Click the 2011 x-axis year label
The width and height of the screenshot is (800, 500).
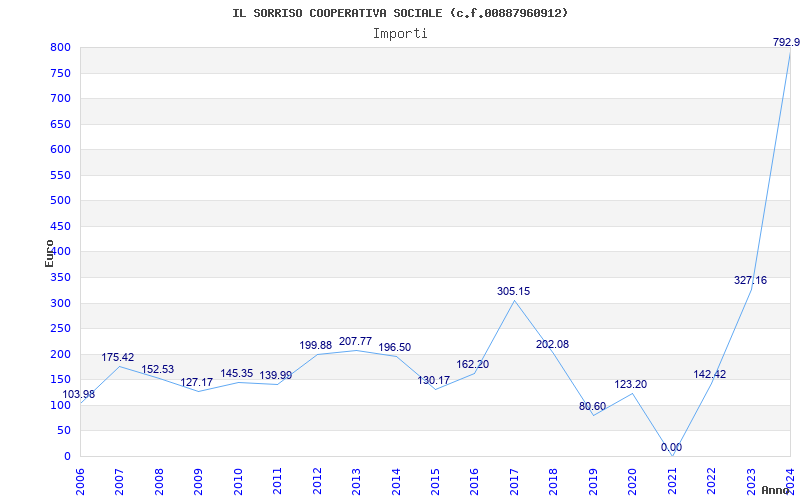click(x=278, y=482)
